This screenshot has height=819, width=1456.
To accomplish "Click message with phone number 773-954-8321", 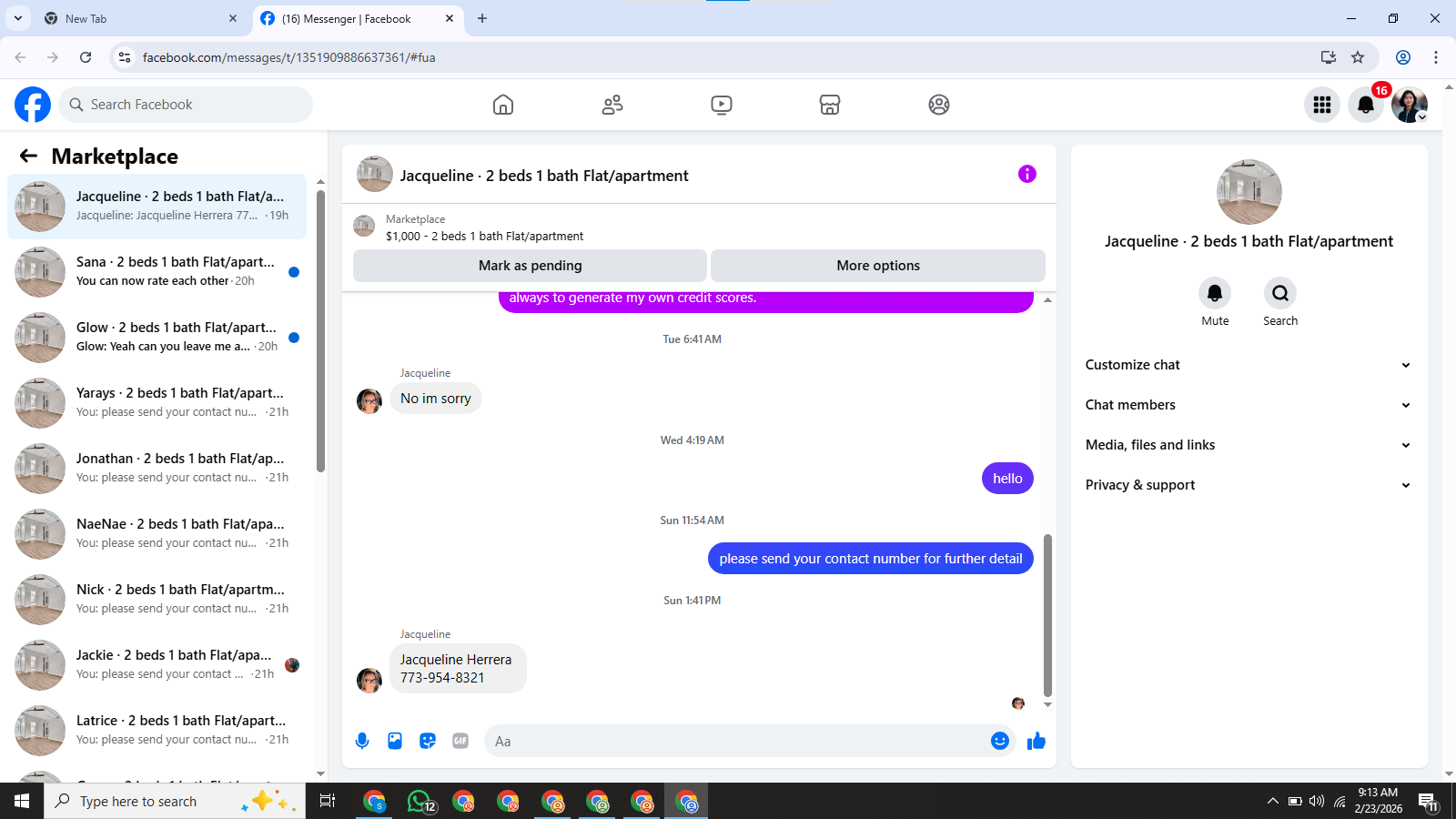I will click(458, 669).
